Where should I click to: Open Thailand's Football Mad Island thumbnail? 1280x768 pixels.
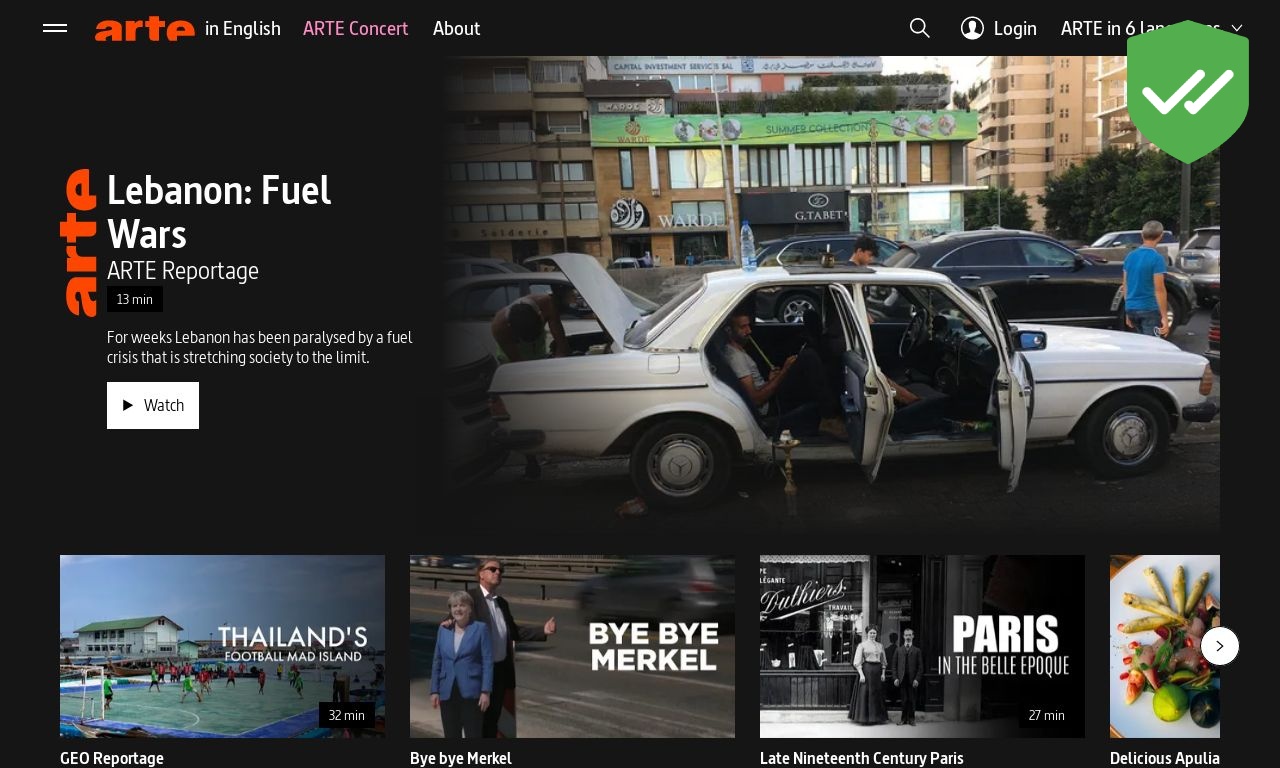click(x=222, y=646)
